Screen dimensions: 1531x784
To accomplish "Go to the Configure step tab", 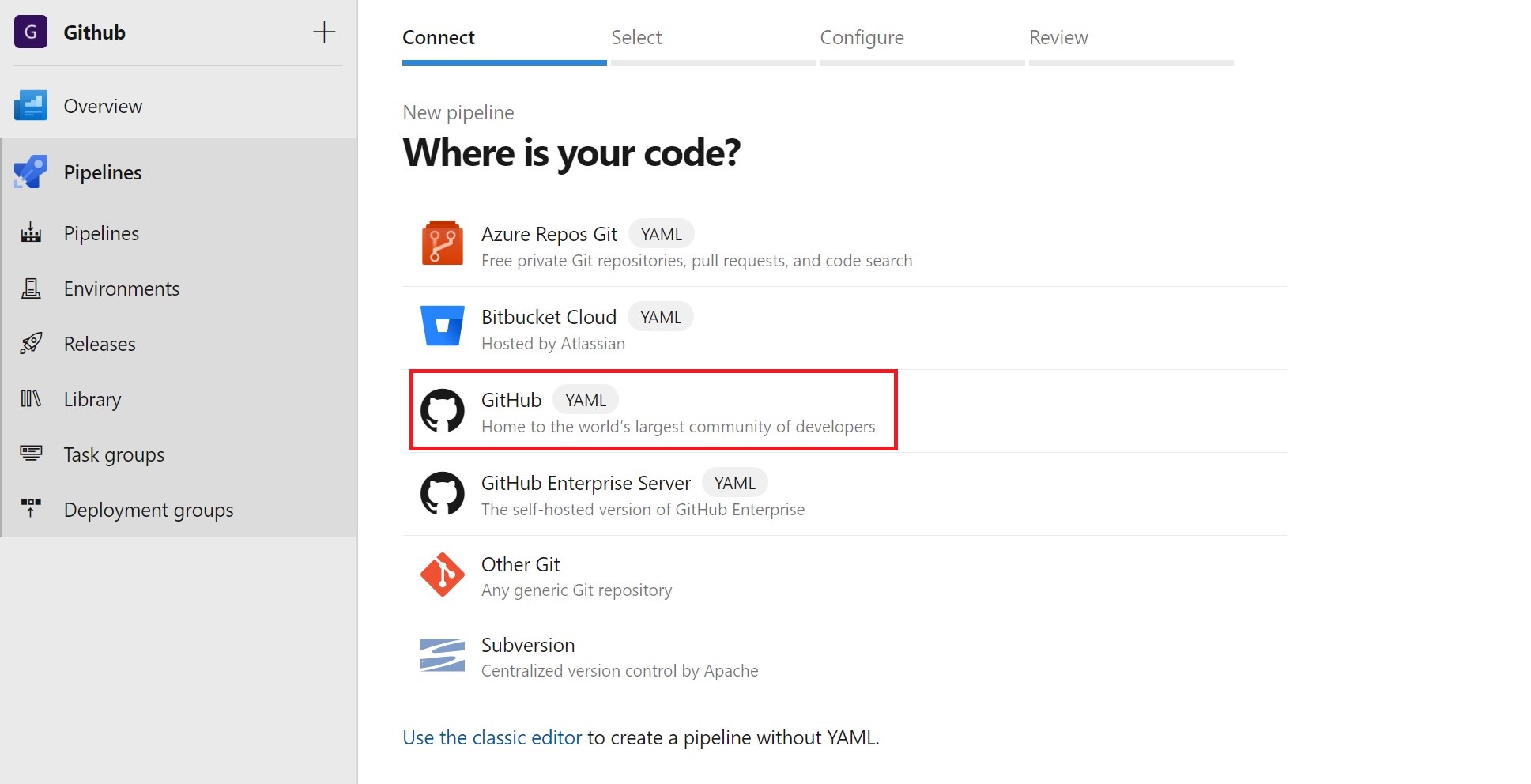I will 922,43.
